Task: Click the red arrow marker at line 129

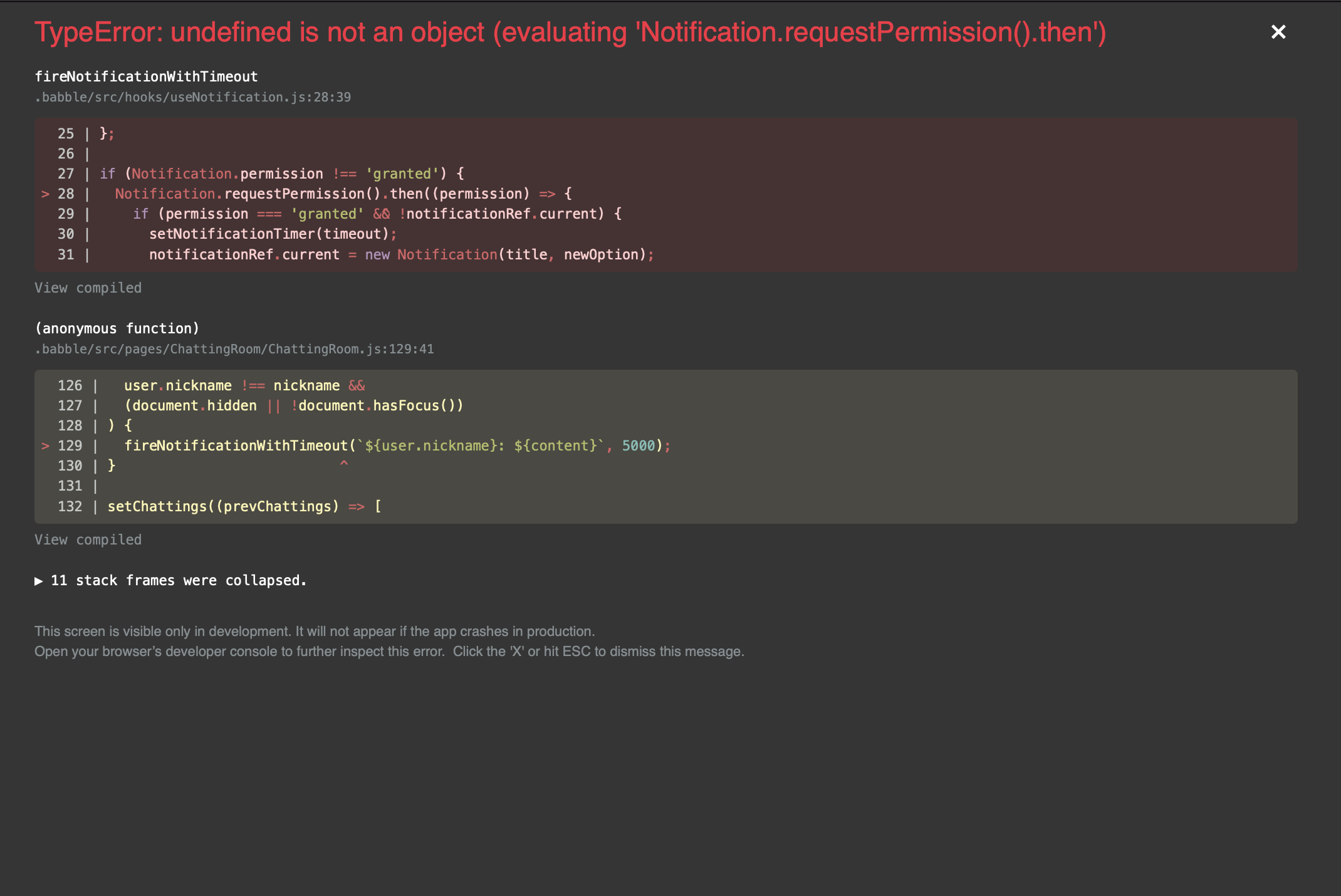Action: point(45,446)
